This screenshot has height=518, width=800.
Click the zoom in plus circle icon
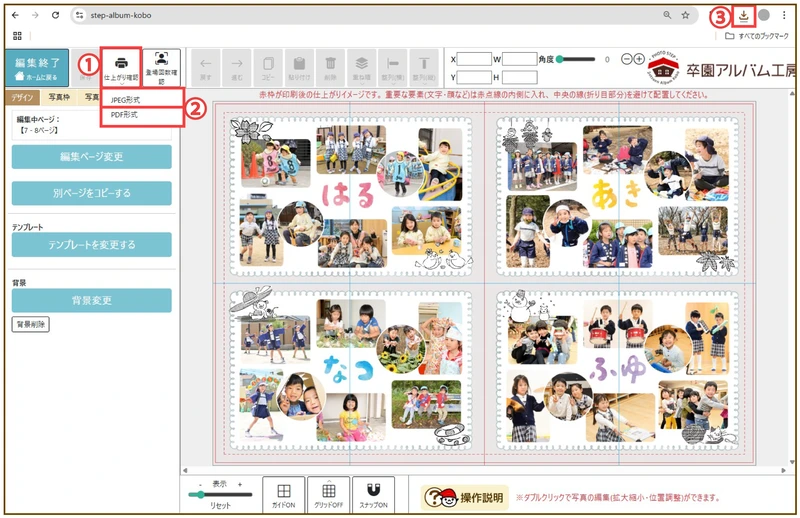[x=639, y=59]
